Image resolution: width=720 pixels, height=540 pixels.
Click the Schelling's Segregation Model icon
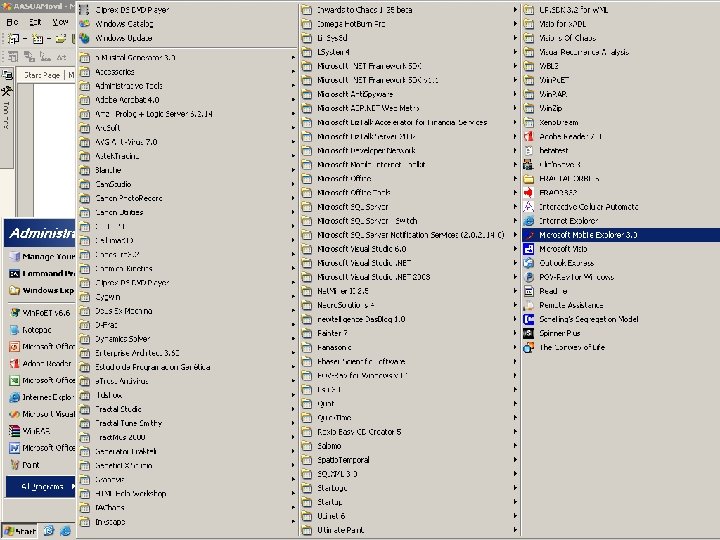click(529, 319)
